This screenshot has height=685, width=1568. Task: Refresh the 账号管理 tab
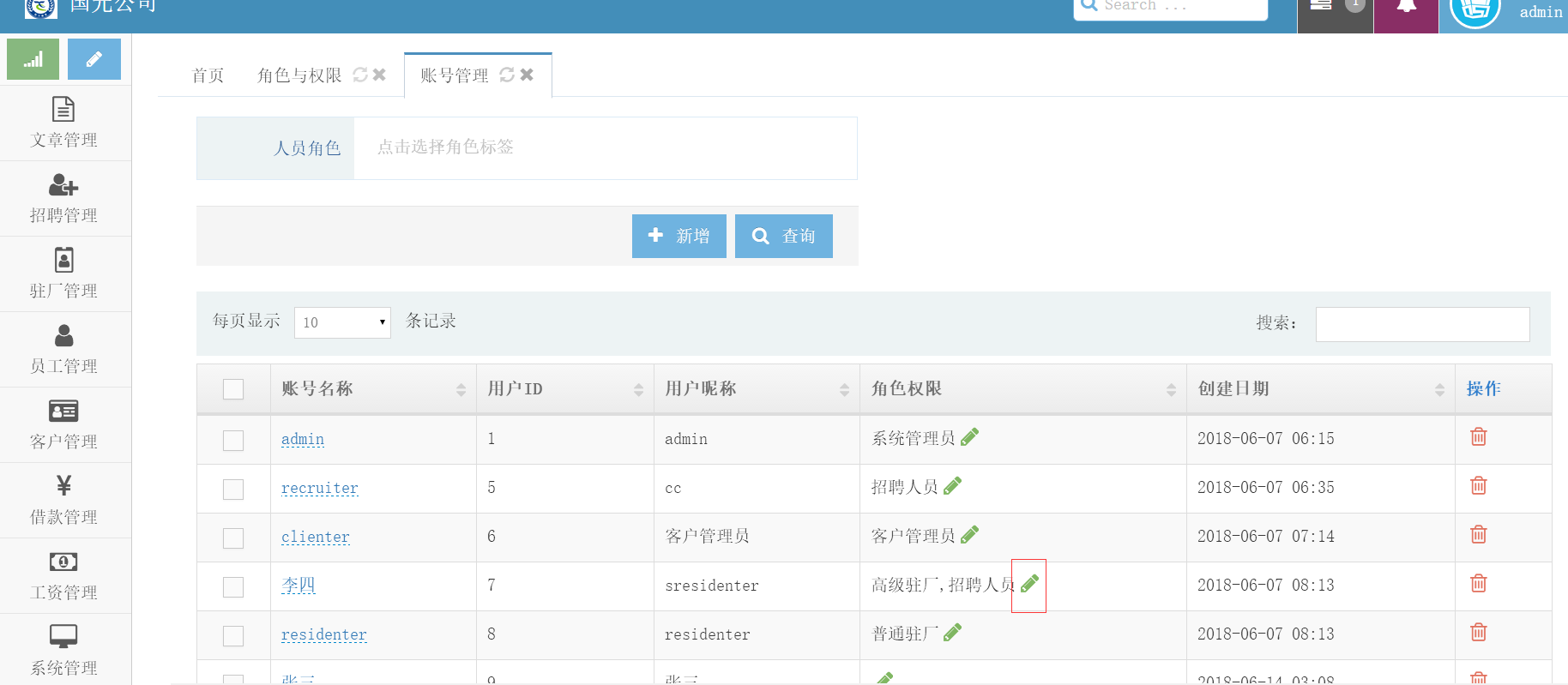pyautogui.click(x=507, y=75)
